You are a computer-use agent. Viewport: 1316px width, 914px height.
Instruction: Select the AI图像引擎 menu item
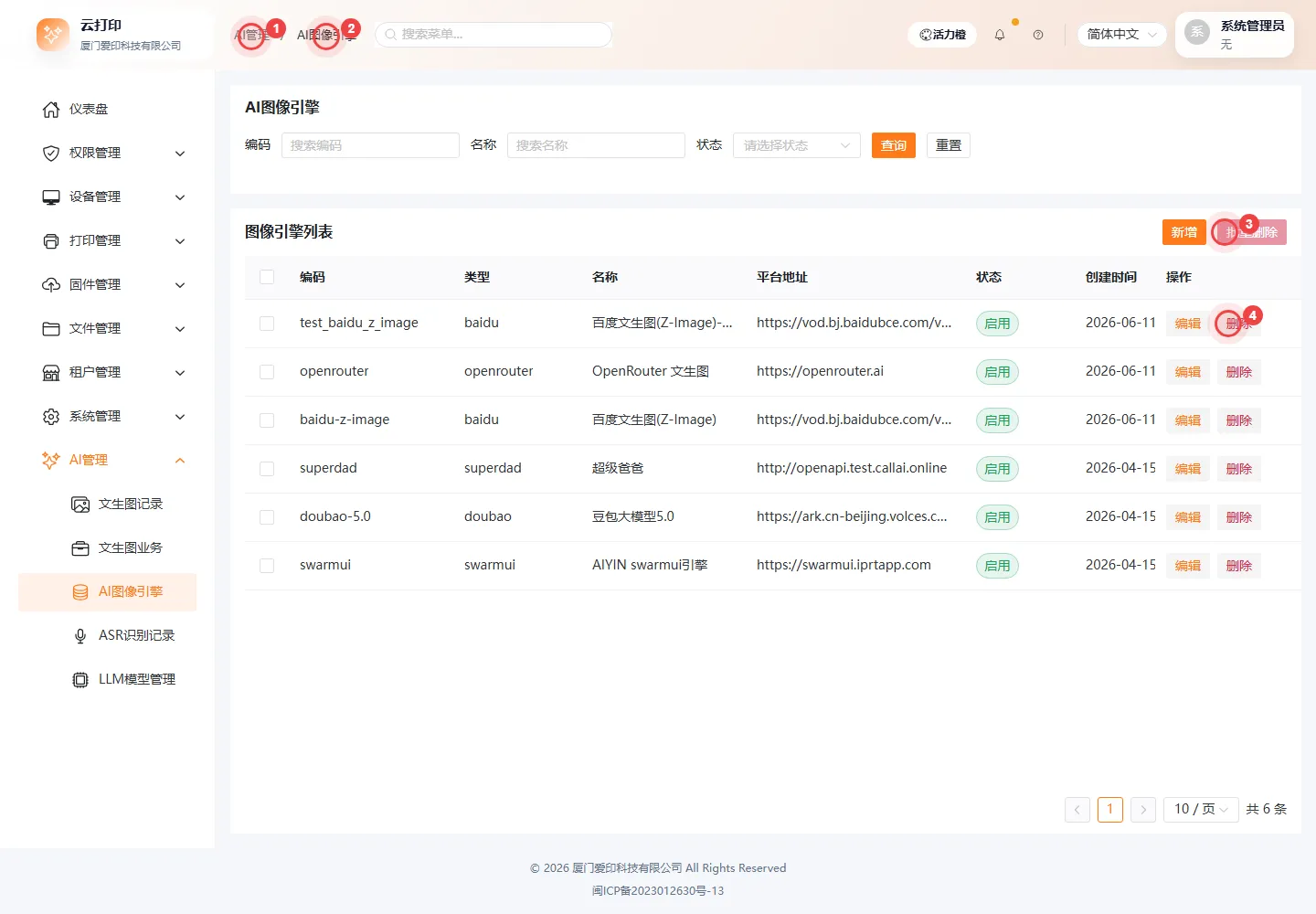click(108, 592)
